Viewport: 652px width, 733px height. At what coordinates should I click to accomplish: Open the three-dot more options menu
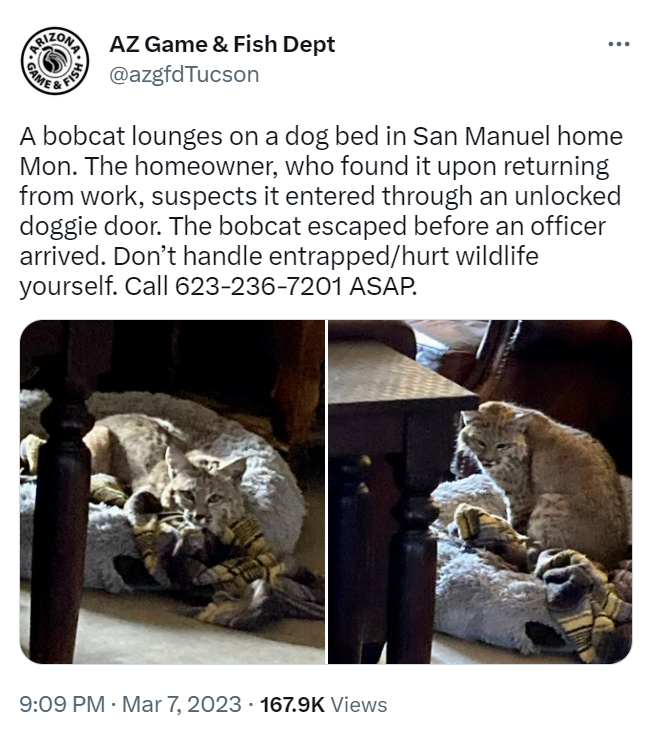619,44
